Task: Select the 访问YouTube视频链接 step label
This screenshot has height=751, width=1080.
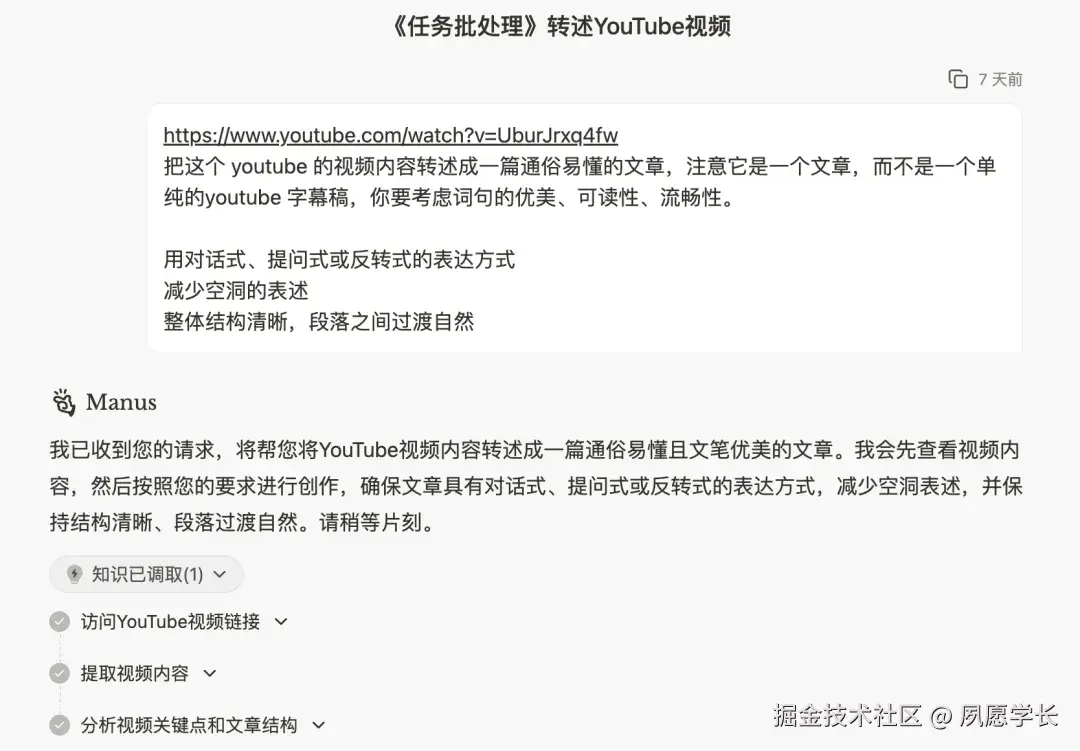Action: (170, 621)
